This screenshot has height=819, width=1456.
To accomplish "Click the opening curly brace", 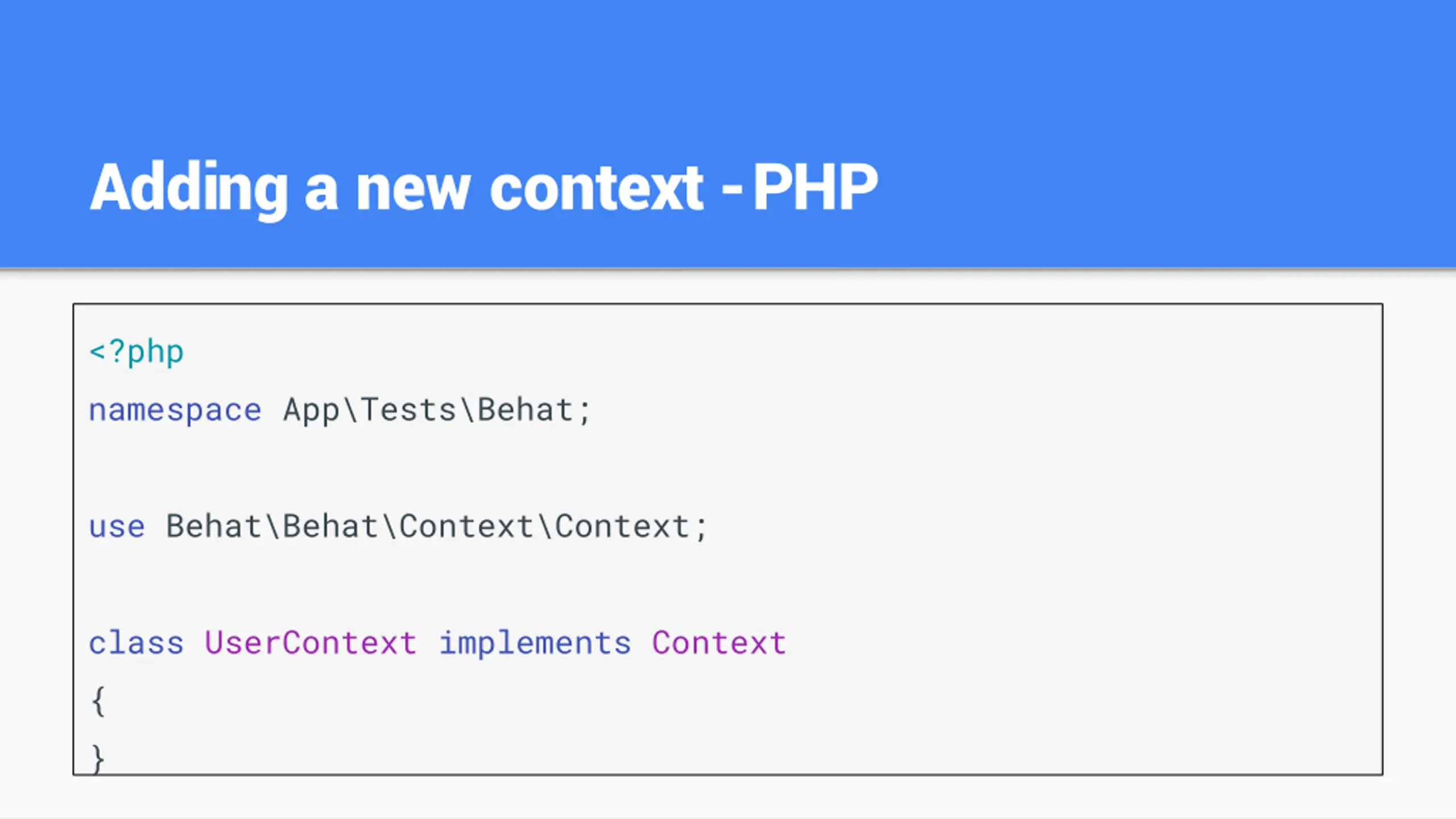I will [98, 702].
